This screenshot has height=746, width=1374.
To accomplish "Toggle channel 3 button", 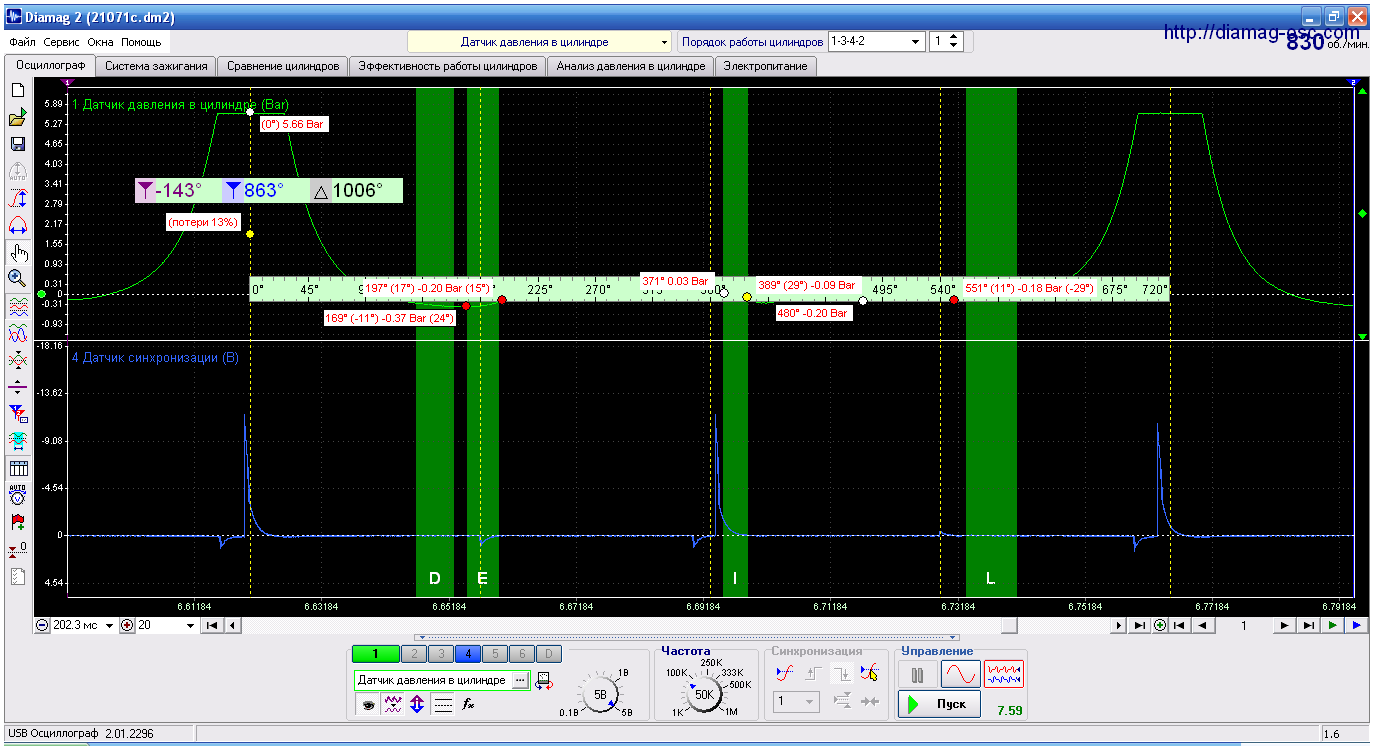I will pyautogui.click(x=440, y=654).
